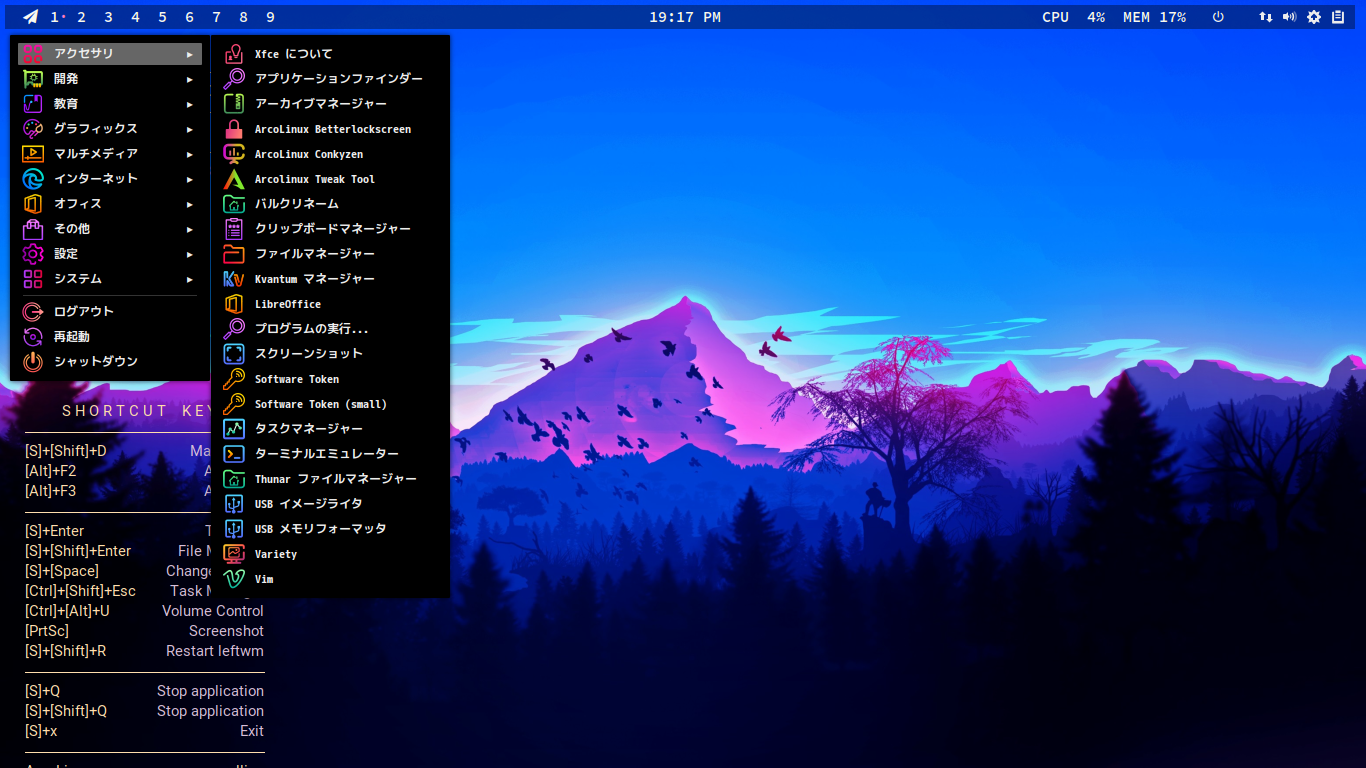Click Arcolinux Tweak Tool logo icon
1366x768 pixels.
coord(234,179)
